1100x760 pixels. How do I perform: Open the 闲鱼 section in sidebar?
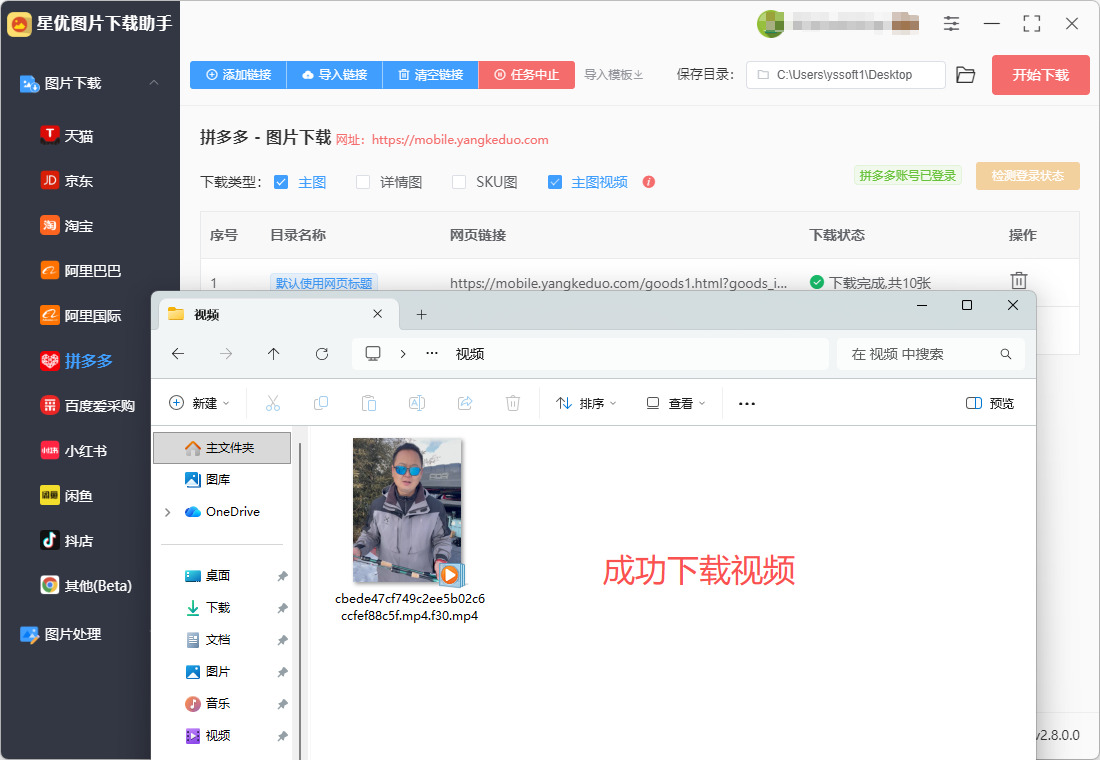[67, 495]
